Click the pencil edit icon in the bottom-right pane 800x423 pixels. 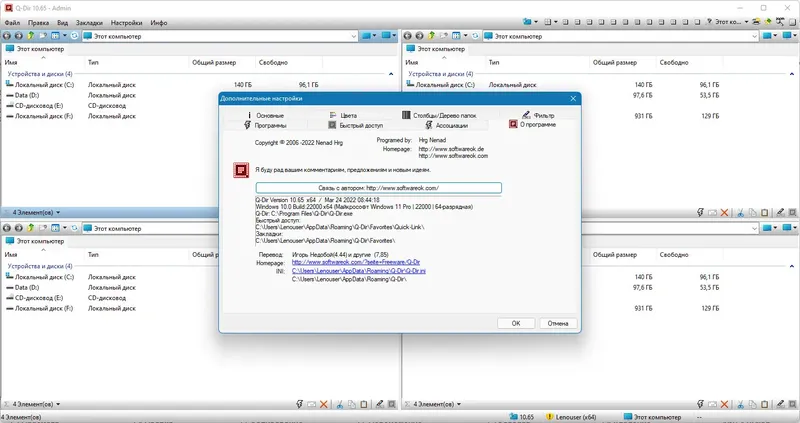click(780, 404)
